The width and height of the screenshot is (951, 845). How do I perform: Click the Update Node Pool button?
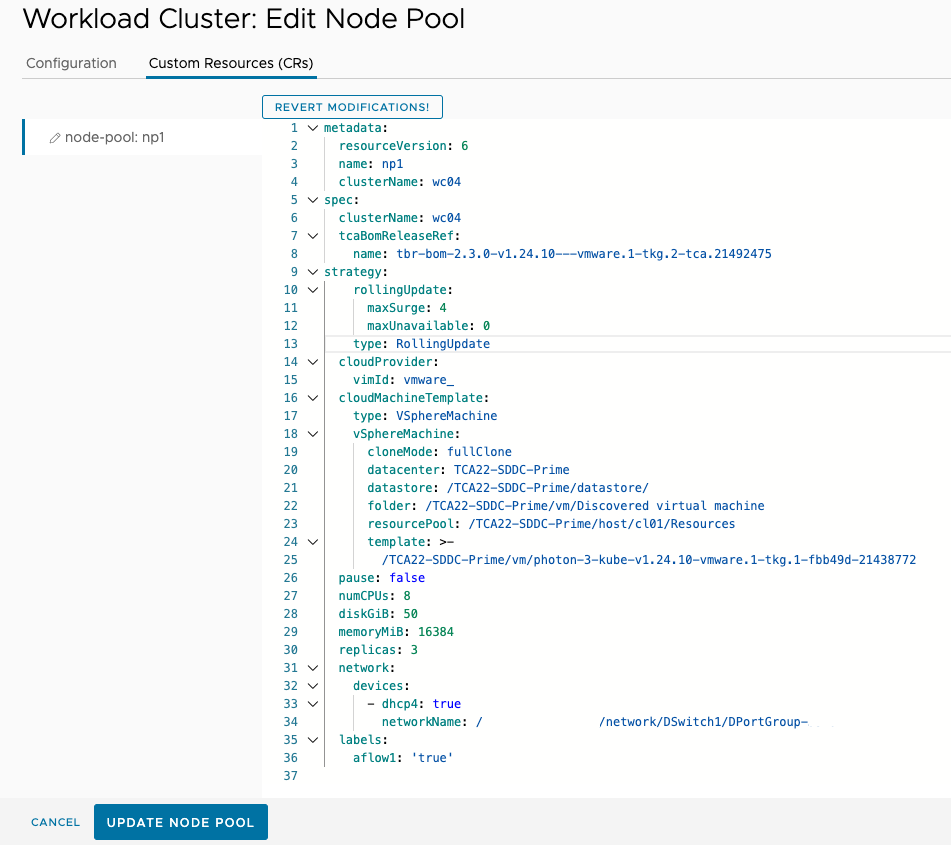pyautogui.click(x=181, y=822)
